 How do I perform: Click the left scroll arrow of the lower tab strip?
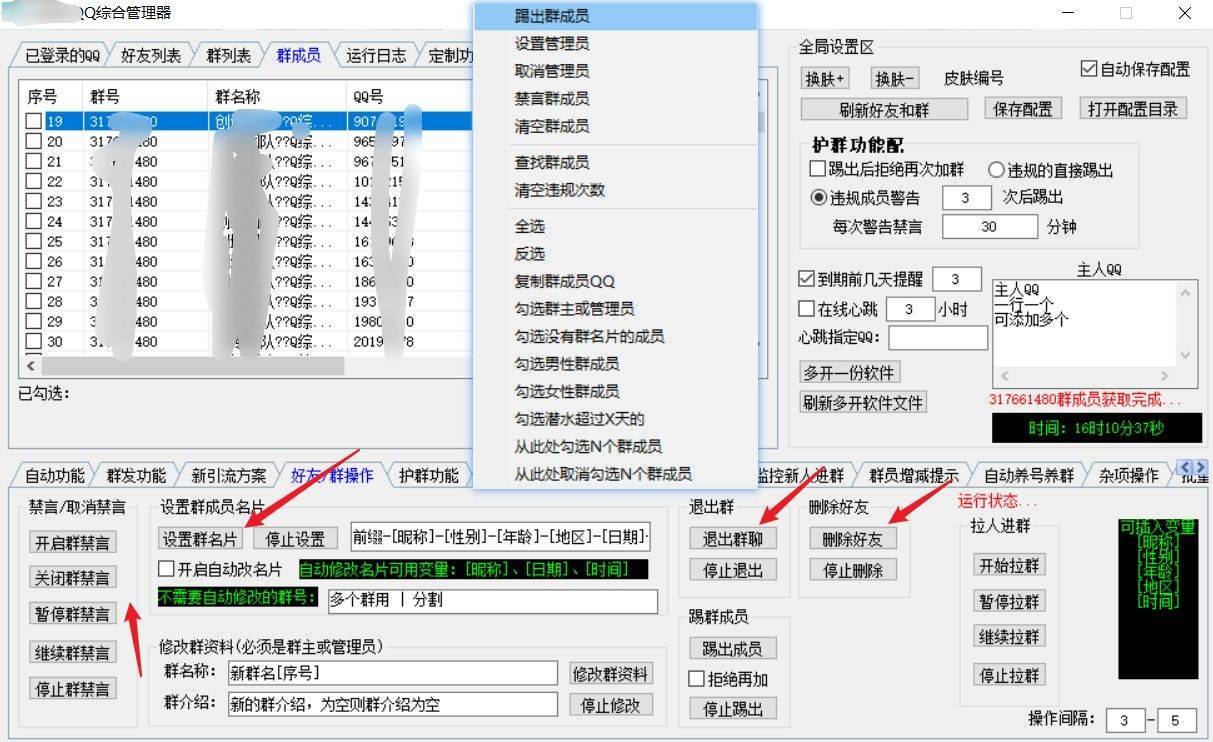coord(1184,468)
